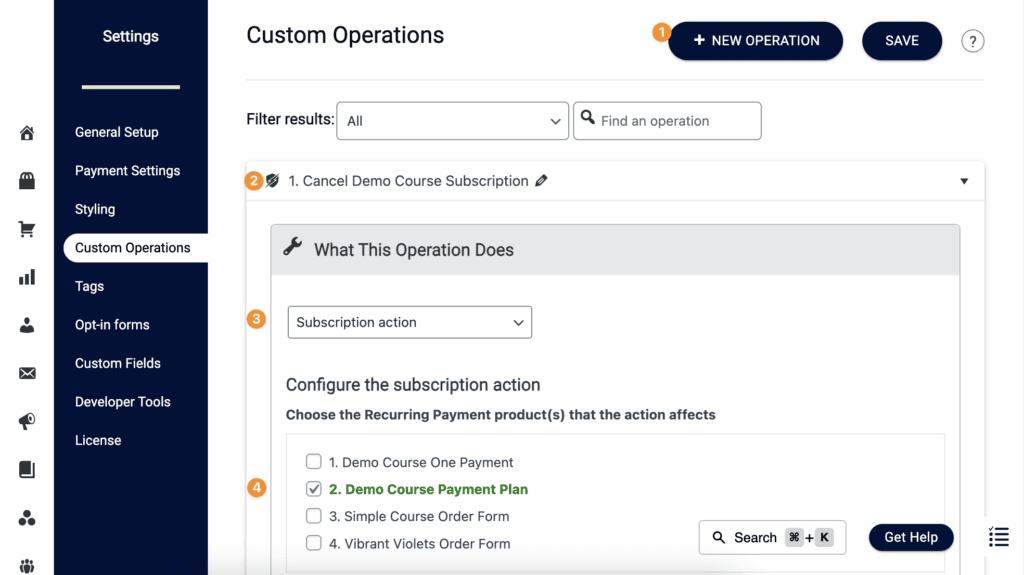Screen dimensions: 1024x575
Task: Open the checklist icon at bottom right
Action: [x=998, y=537]
